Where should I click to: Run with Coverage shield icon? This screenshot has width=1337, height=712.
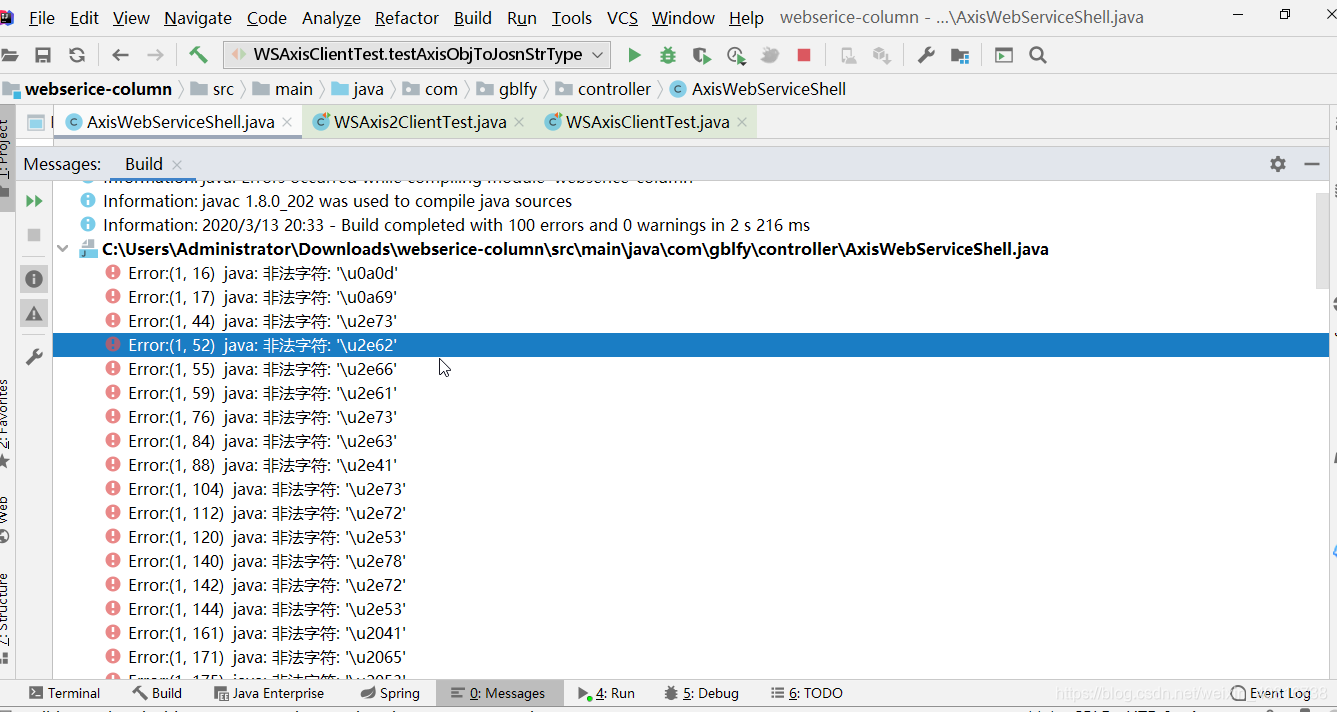(x=702, y=55)
